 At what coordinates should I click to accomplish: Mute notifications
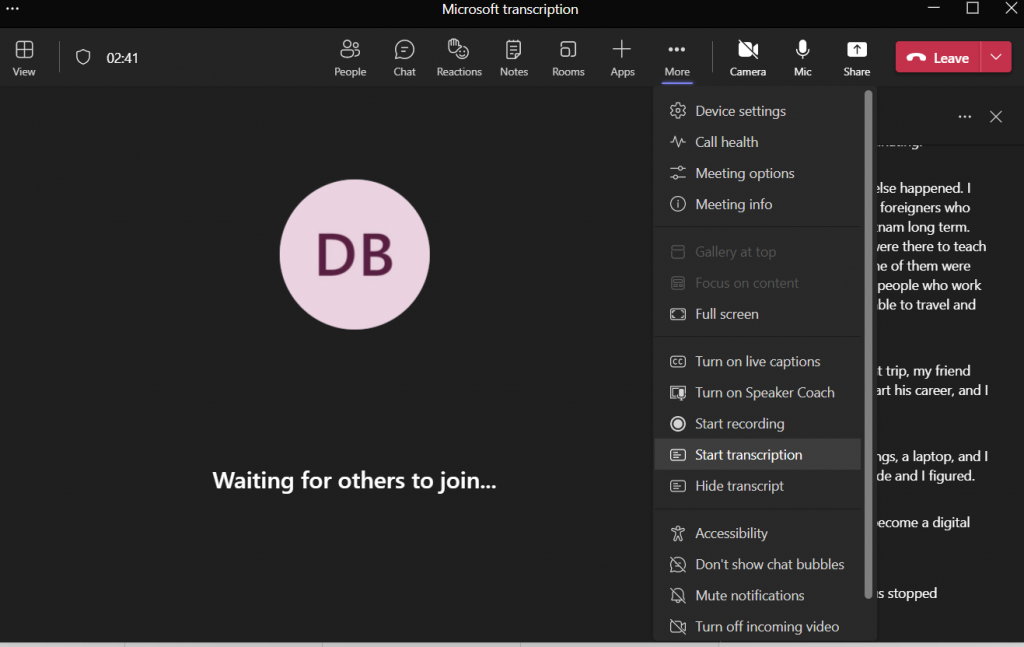(x=758, y=595)
